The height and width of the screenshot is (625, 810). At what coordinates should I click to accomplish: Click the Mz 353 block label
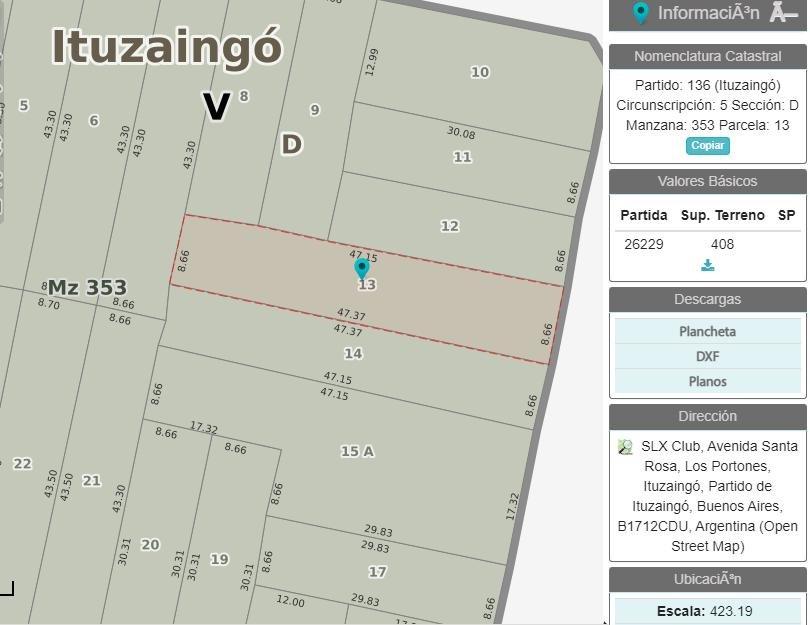88,287
